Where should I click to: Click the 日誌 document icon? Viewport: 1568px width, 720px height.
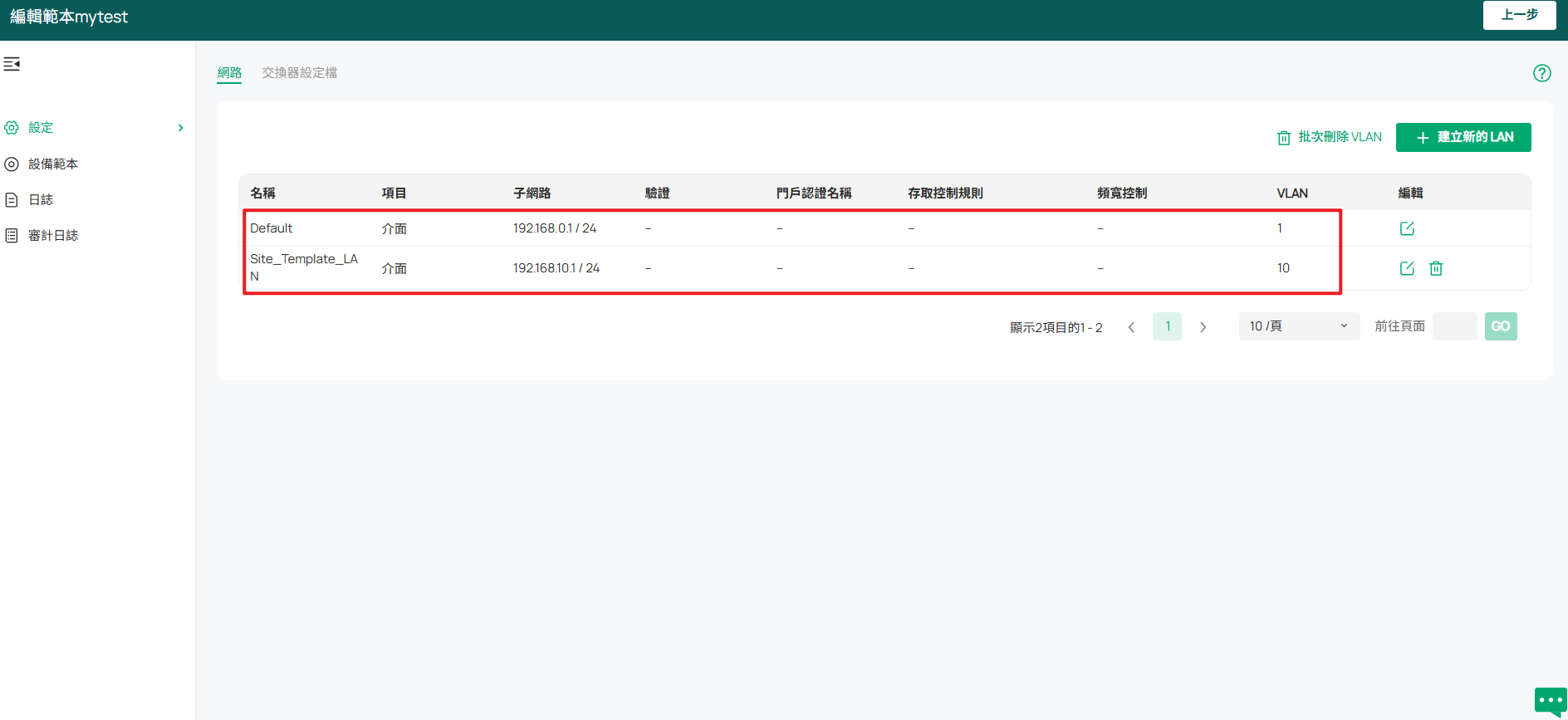tap(12, 200)
